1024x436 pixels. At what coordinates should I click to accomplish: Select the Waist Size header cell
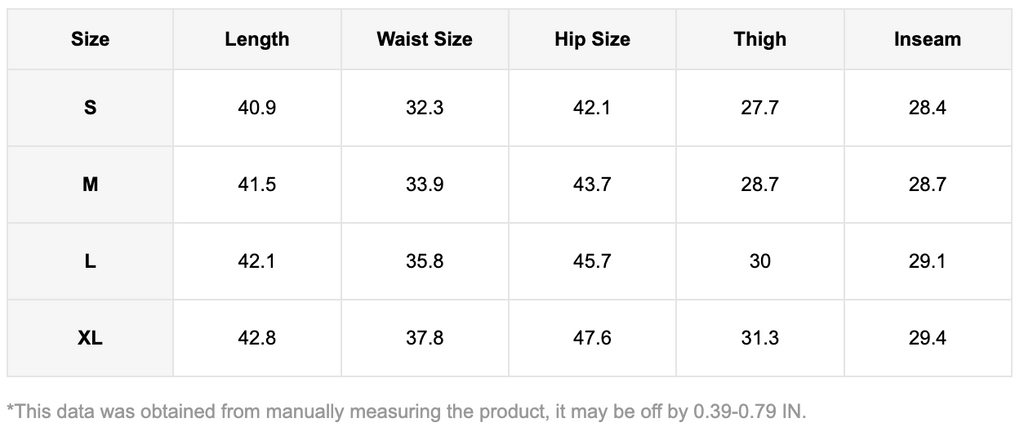coord(424,40)
